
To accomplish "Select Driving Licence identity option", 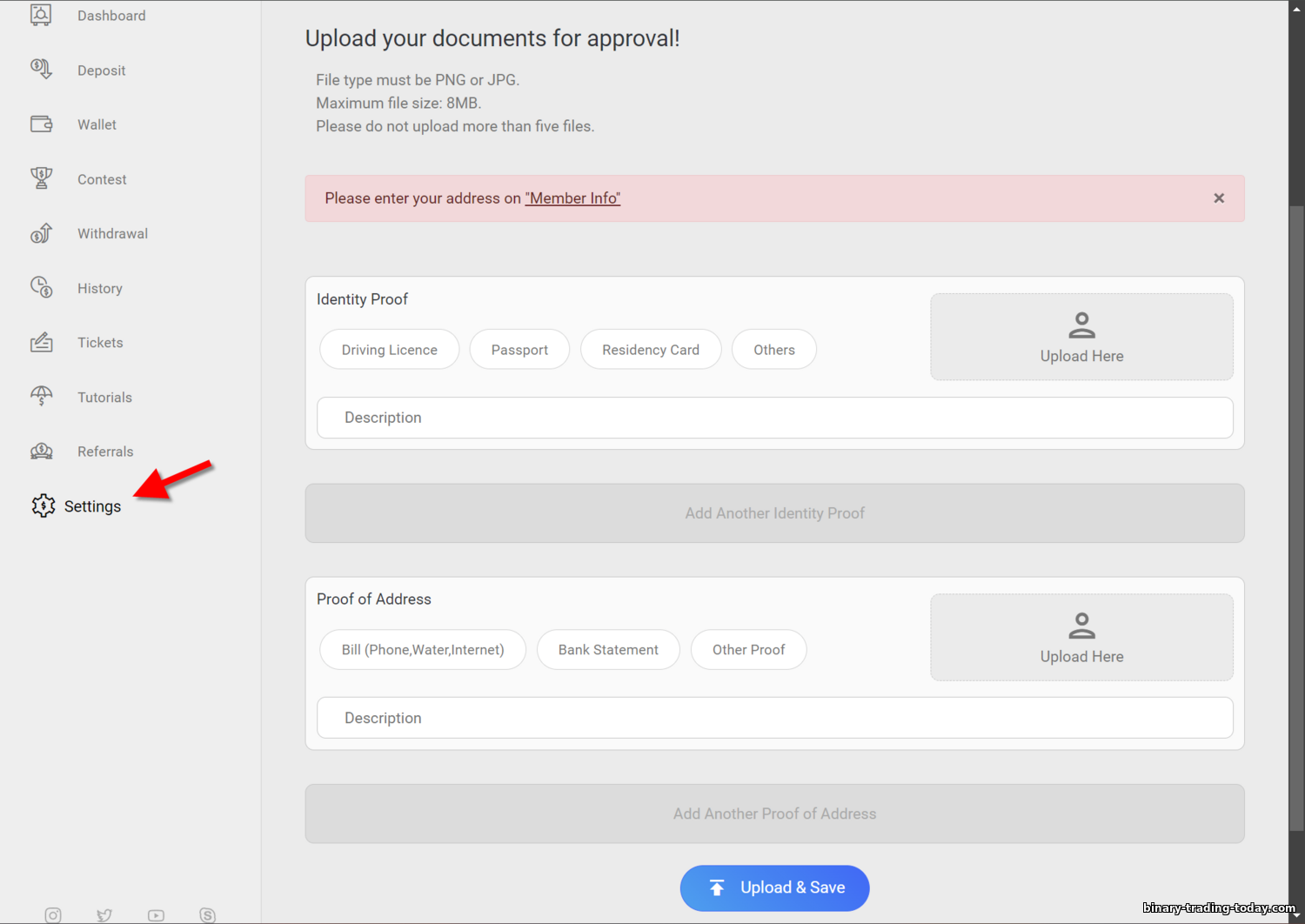I will coord(389,349).
